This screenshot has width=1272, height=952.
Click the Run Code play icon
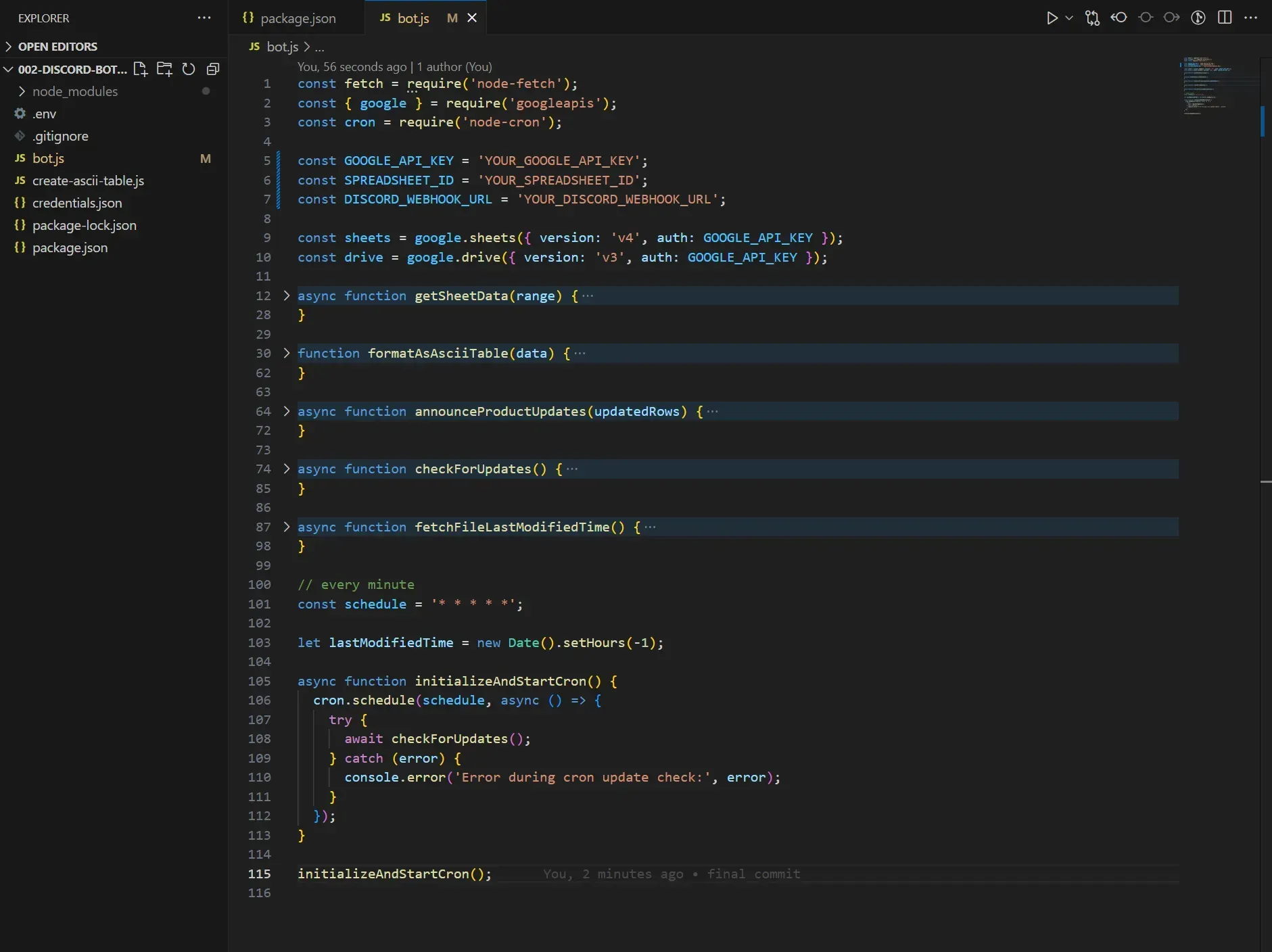(x=1052, y=18)
